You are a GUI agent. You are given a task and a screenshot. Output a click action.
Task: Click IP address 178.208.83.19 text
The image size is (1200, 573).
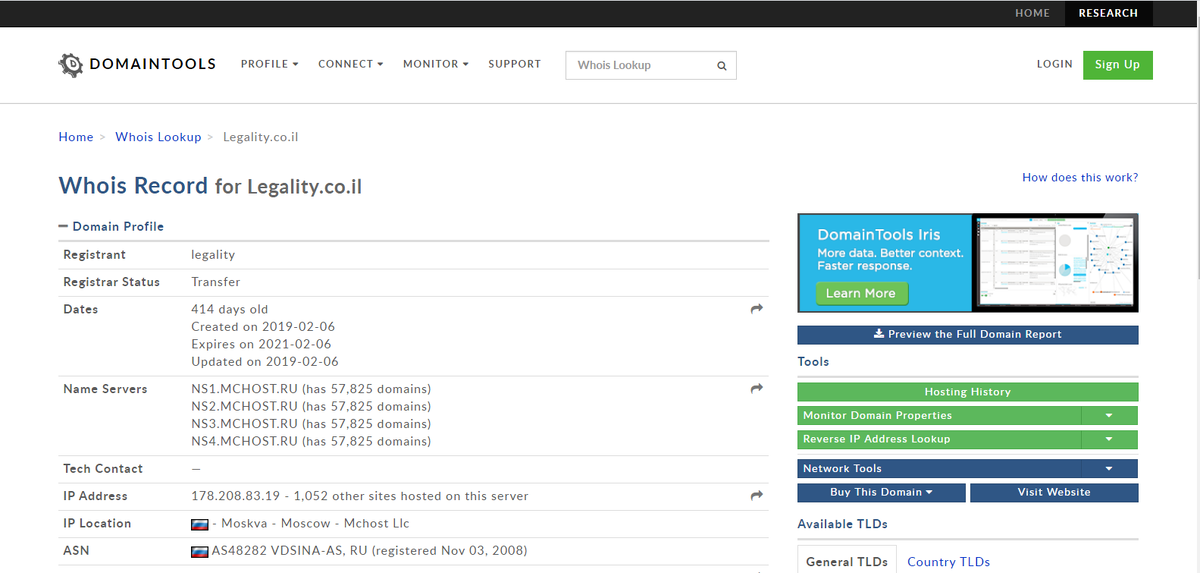[235, 496]
